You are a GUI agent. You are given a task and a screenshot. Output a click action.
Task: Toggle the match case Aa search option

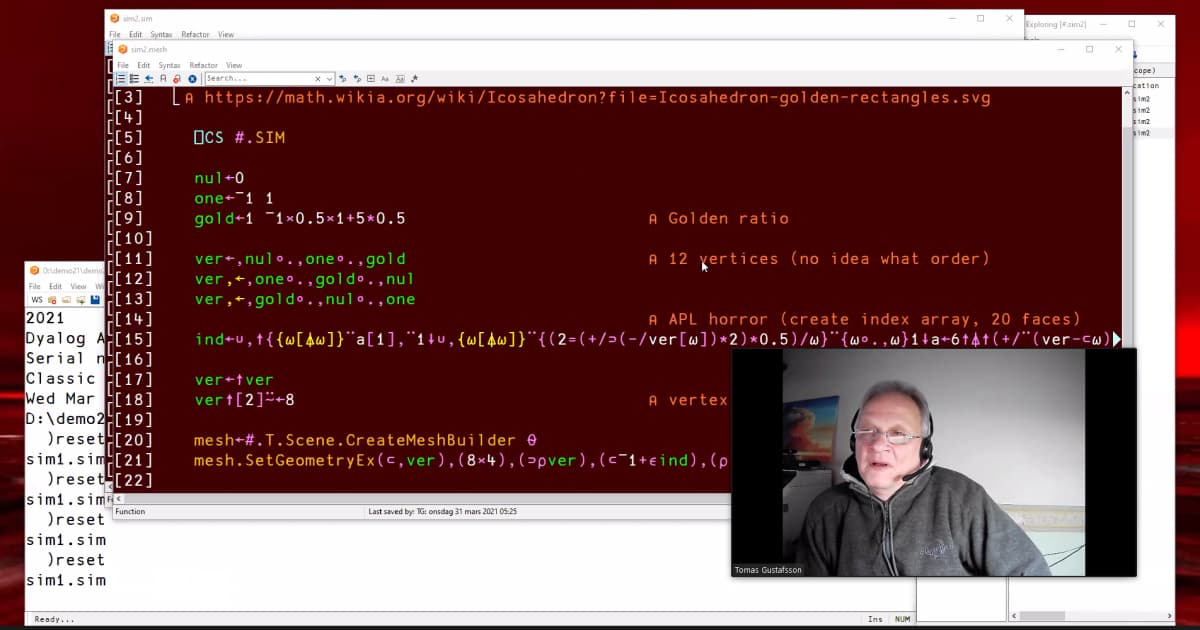(385, 79)
